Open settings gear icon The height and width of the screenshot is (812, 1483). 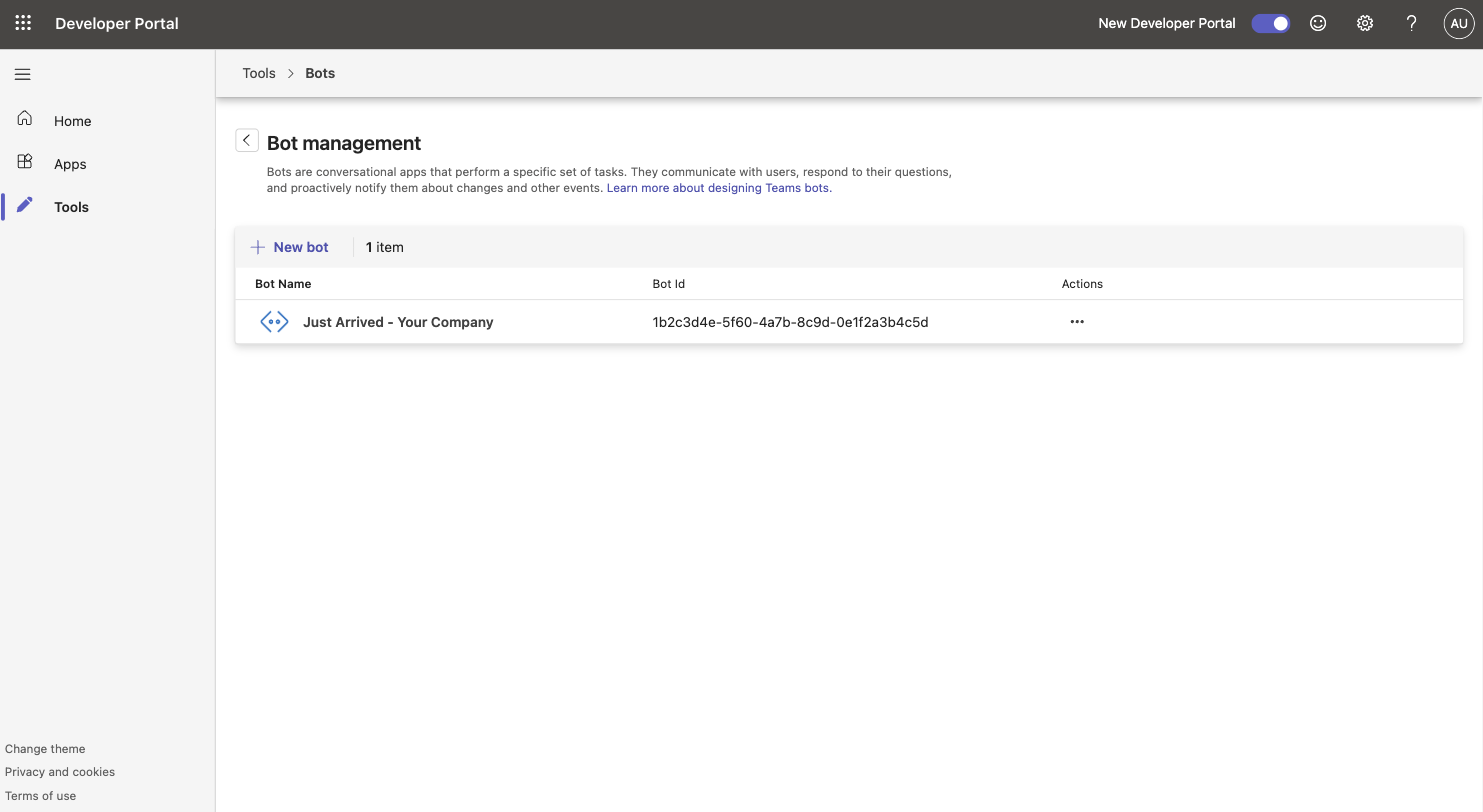click(x=1365, y=23)
